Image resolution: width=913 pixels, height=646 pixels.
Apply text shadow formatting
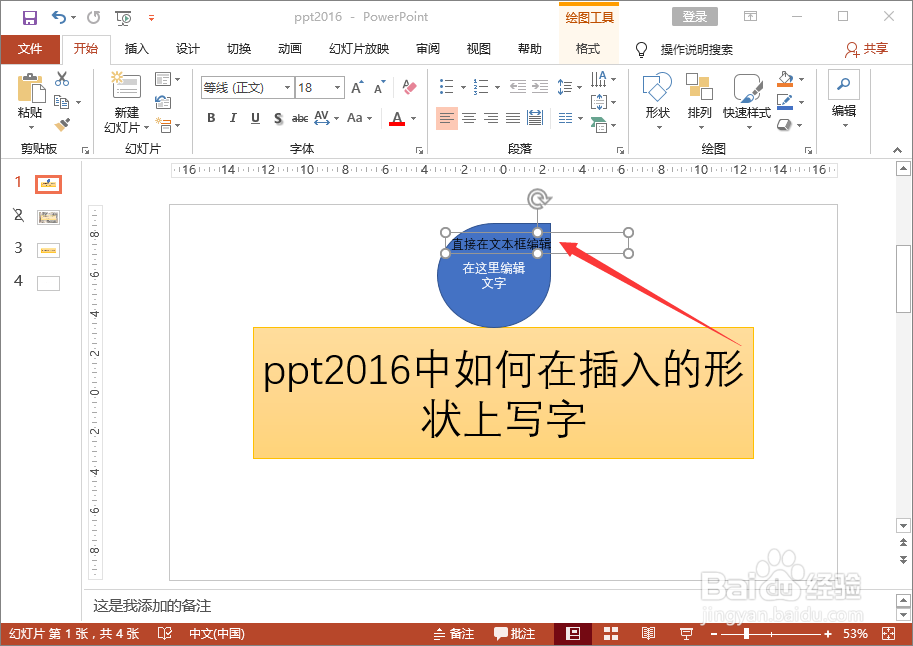click(x=278, y=117)
